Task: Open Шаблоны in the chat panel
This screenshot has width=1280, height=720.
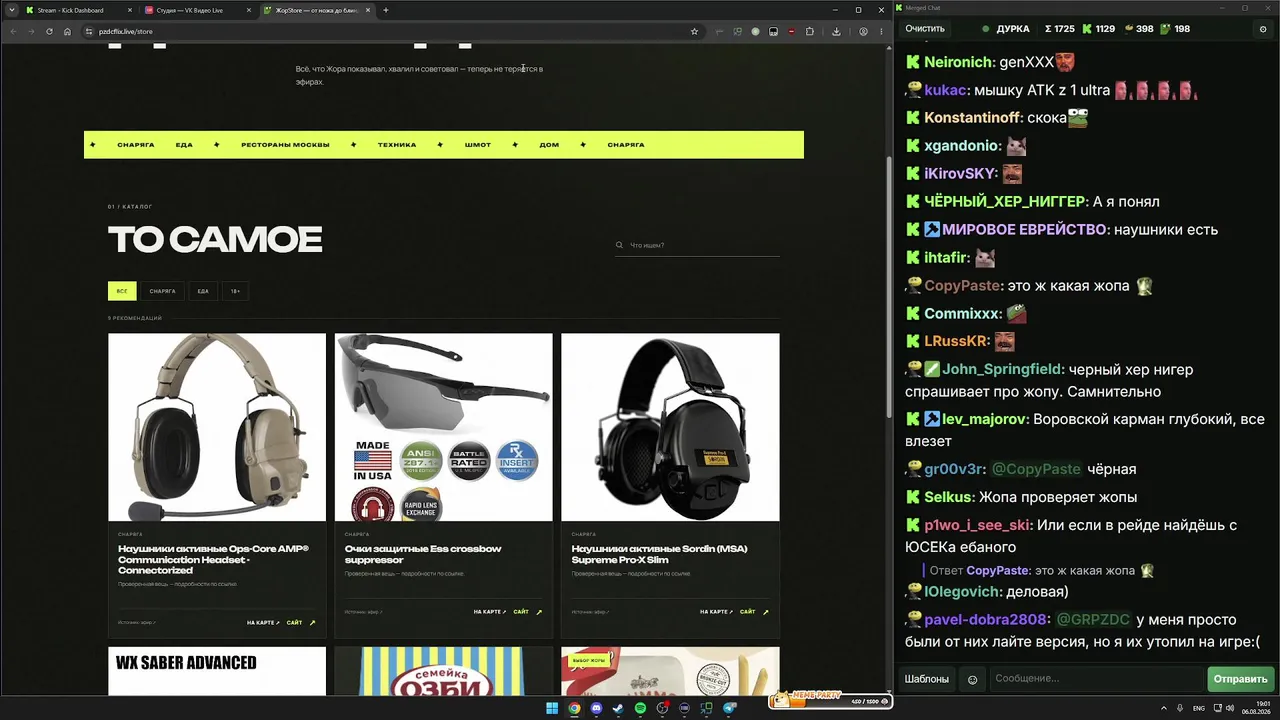Action: pos(927,679)
